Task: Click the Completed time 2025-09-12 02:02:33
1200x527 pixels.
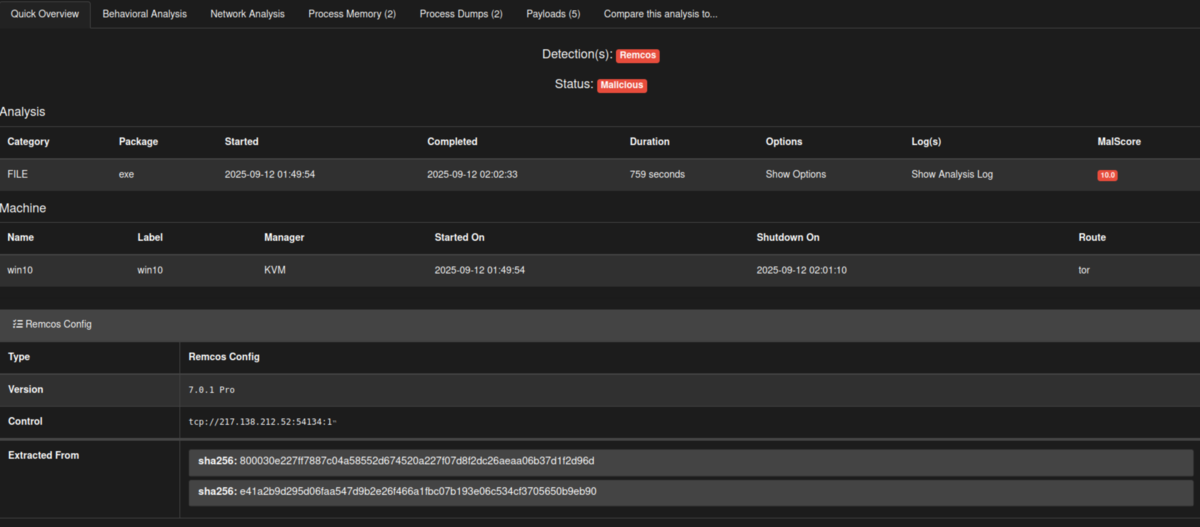Action: click(x=472, y=174)
